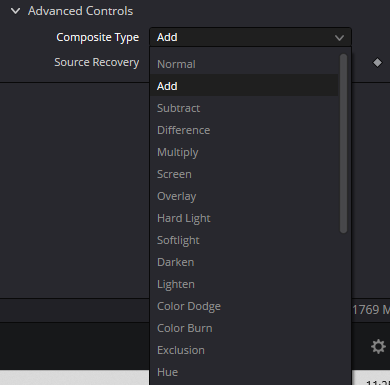Select Color Burn blend mode

[x=244, y=328]
